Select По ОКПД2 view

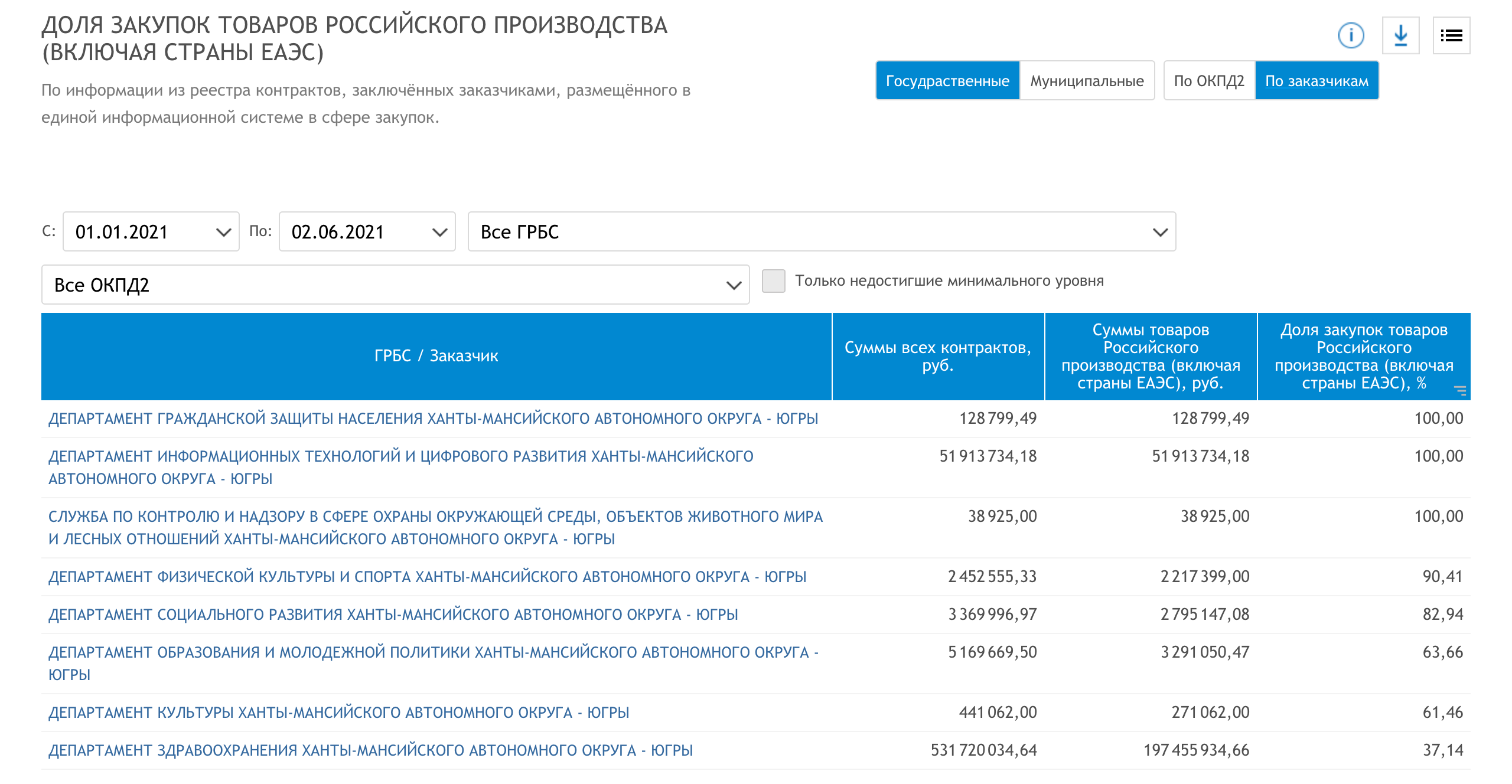click(x=1209, y=81)
